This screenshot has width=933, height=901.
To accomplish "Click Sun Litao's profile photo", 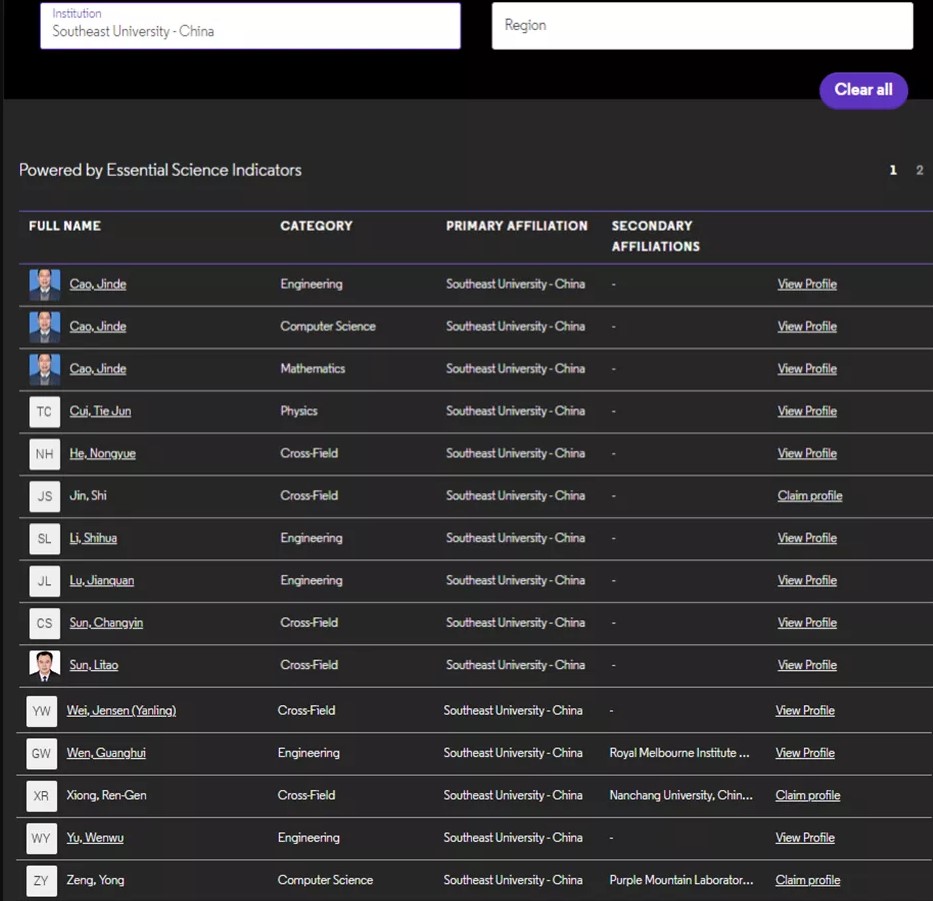I will 44,666.
